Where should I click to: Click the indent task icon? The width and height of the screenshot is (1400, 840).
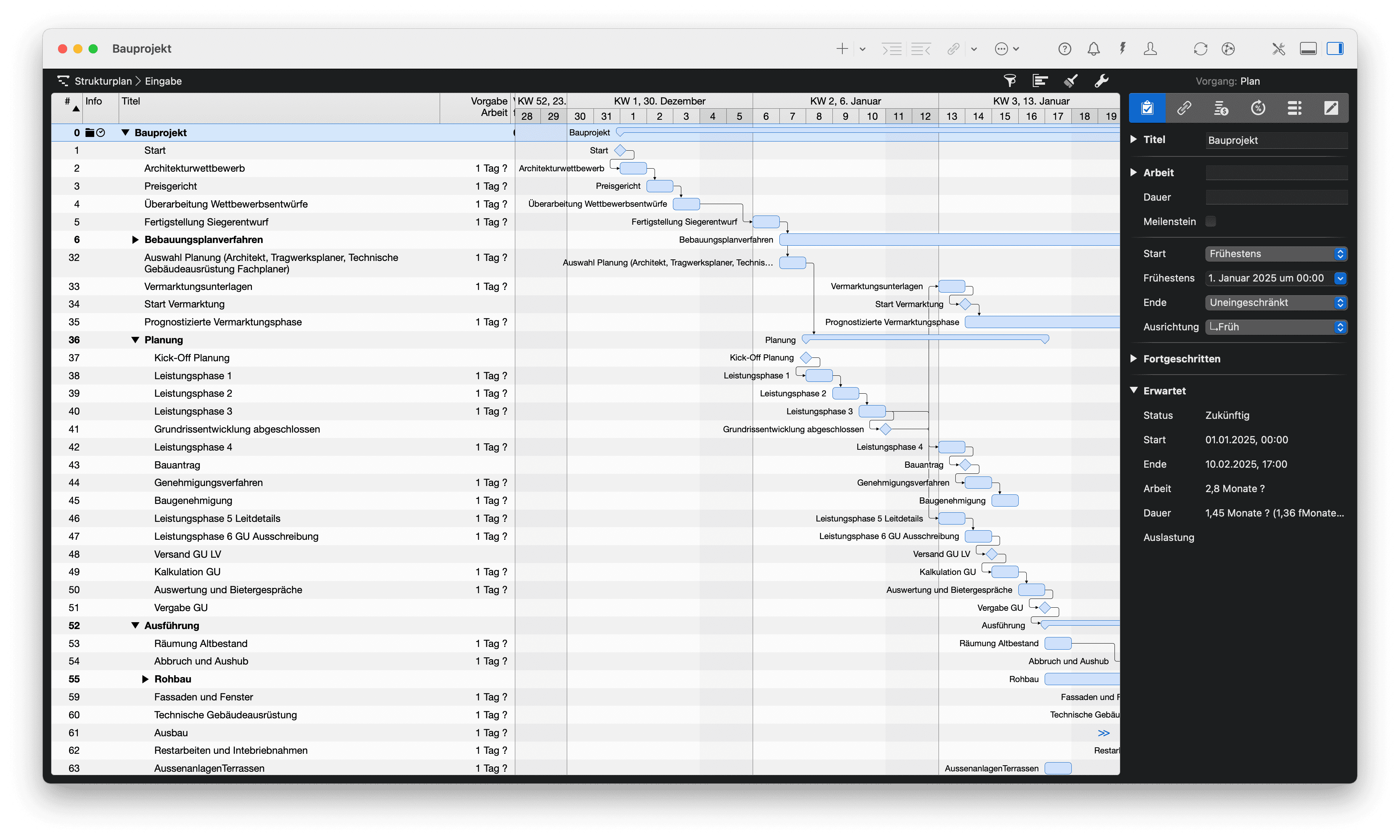[x=892, y=49]
